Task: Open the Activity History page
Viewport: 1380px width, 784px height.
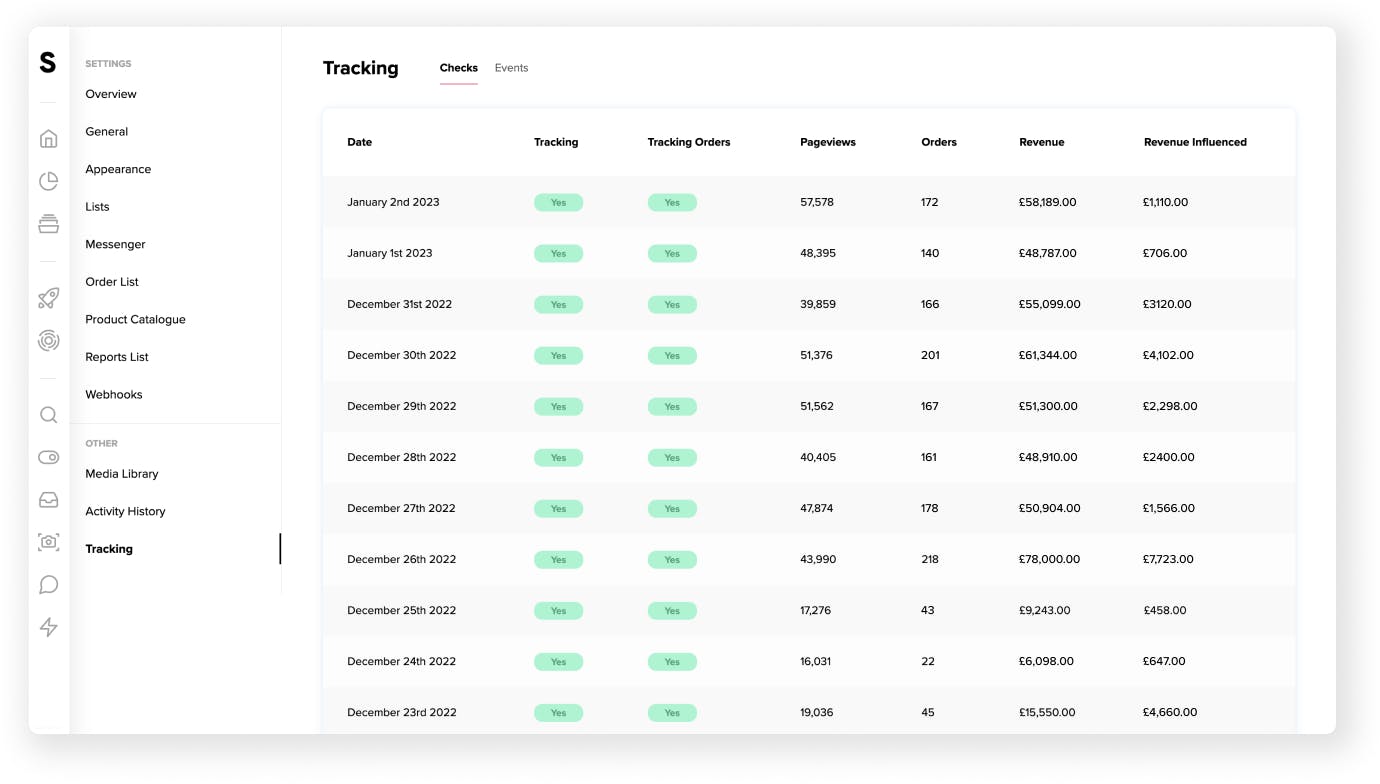Action: point(125,511)
